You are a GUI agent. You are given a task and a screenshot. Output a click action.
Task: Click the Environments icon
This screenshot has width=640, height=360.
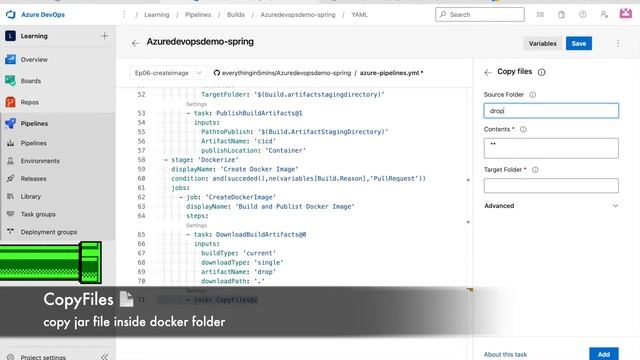pyautogui.click(x=11, y=161)
